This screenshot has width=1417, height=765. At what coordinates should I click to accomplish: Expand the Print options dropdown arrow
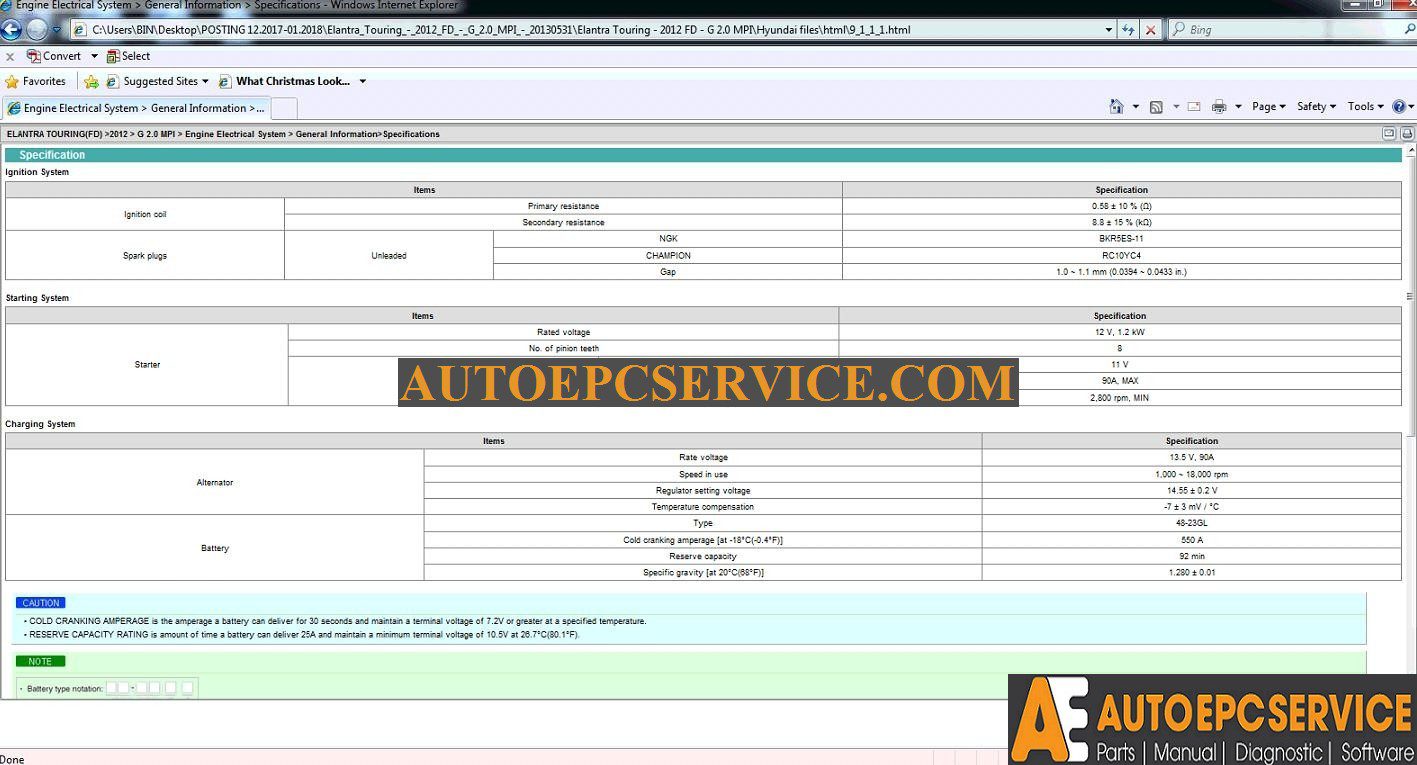pos(1238,107)
